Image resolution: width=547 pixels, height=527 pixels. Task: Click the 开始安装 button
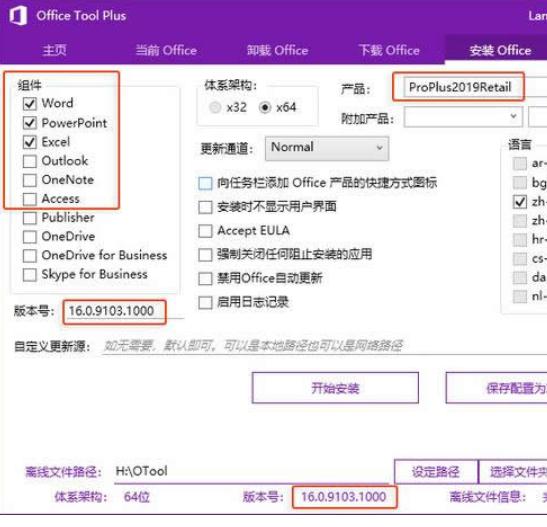coord(335,388)
